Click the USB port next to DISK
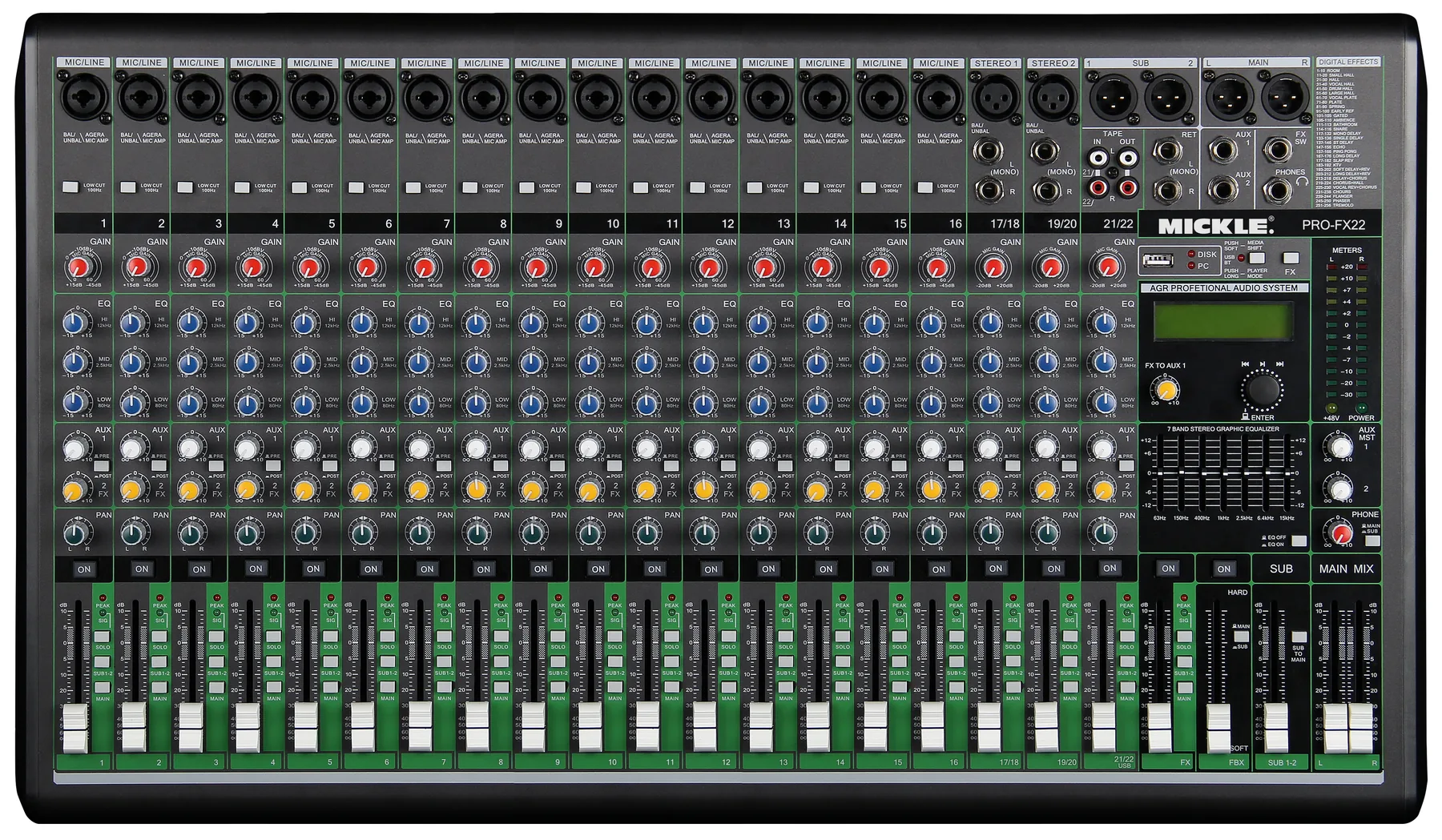 [1158, 260]
